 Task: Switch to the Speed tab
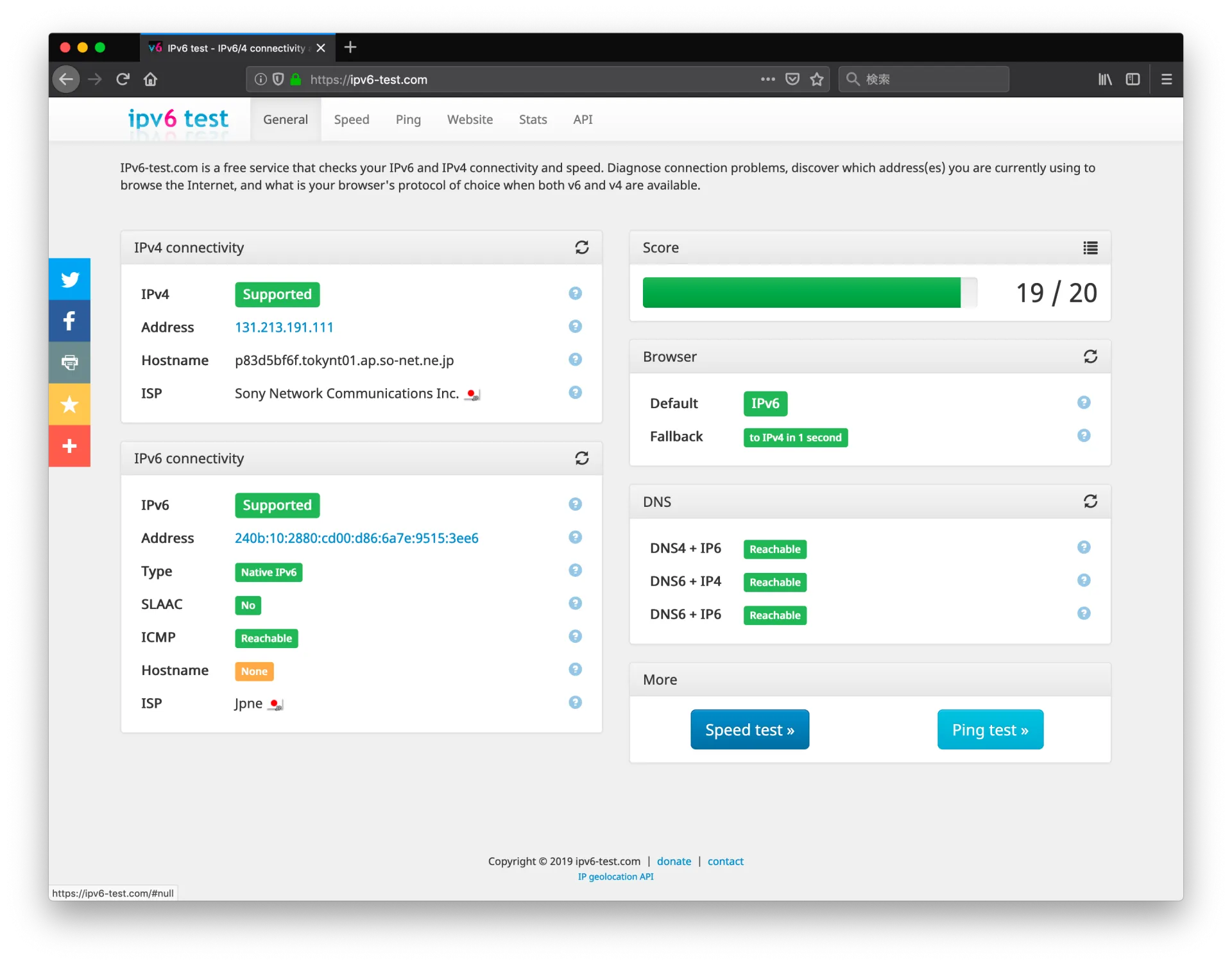(351, 120)
